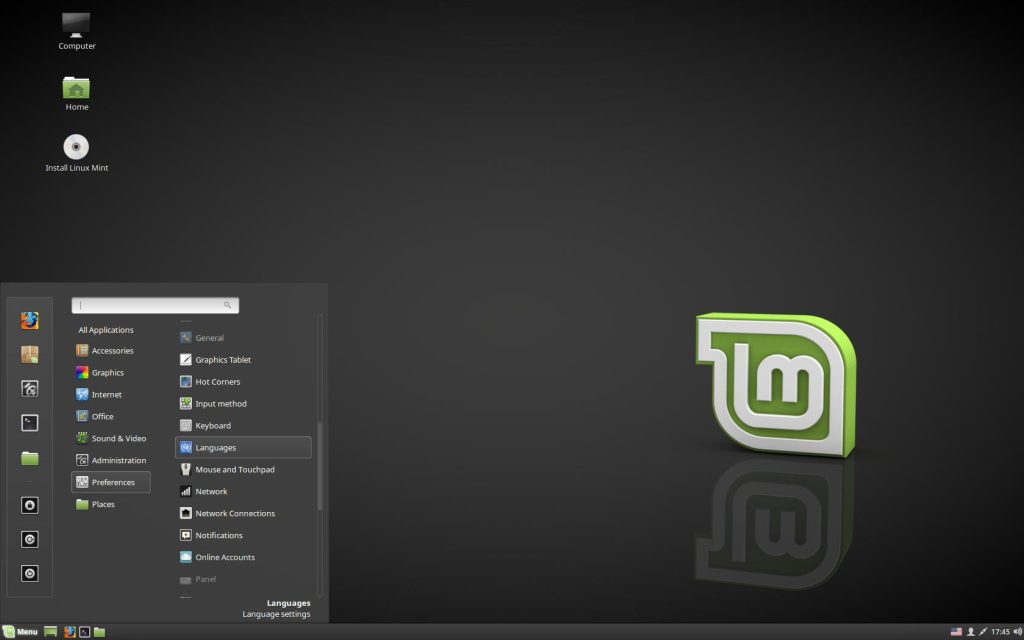Click the Quit power icon in menu sidebar
The image size is (1024, 640).
[30, 574]
